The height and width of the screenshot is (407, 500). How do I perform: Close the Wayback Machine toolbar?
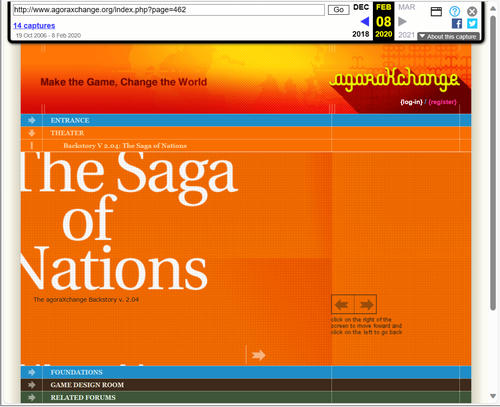[x=472, y=12]
